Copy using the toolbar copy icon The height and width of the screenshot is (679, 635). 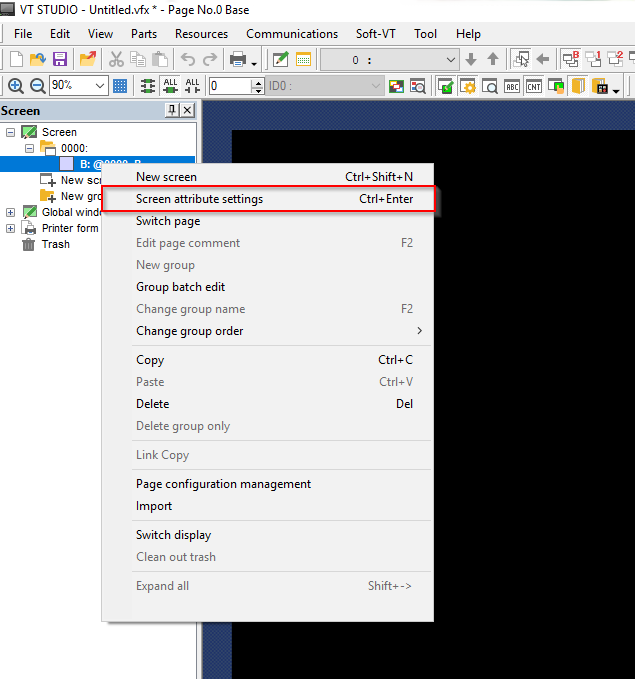[x=138, y=59]
